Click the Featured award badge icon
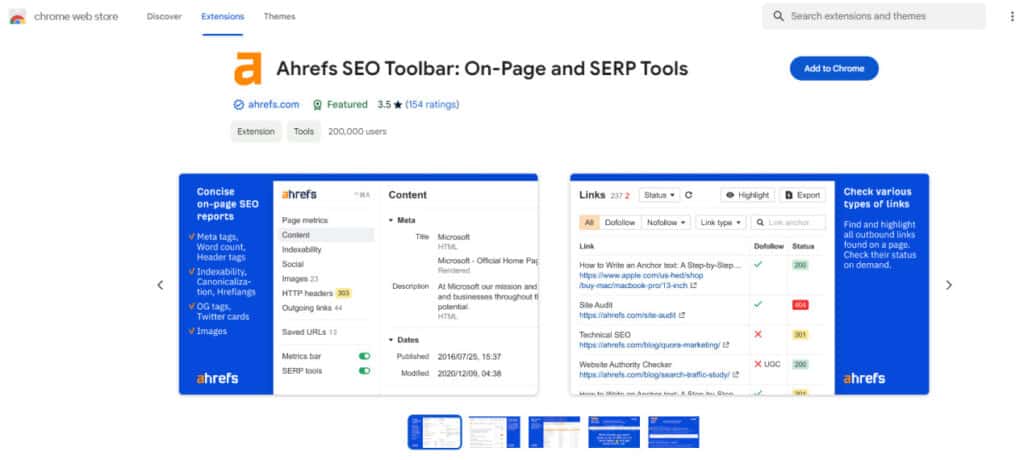The height and width of the screenshot is (460, 1024). (317, 105)
